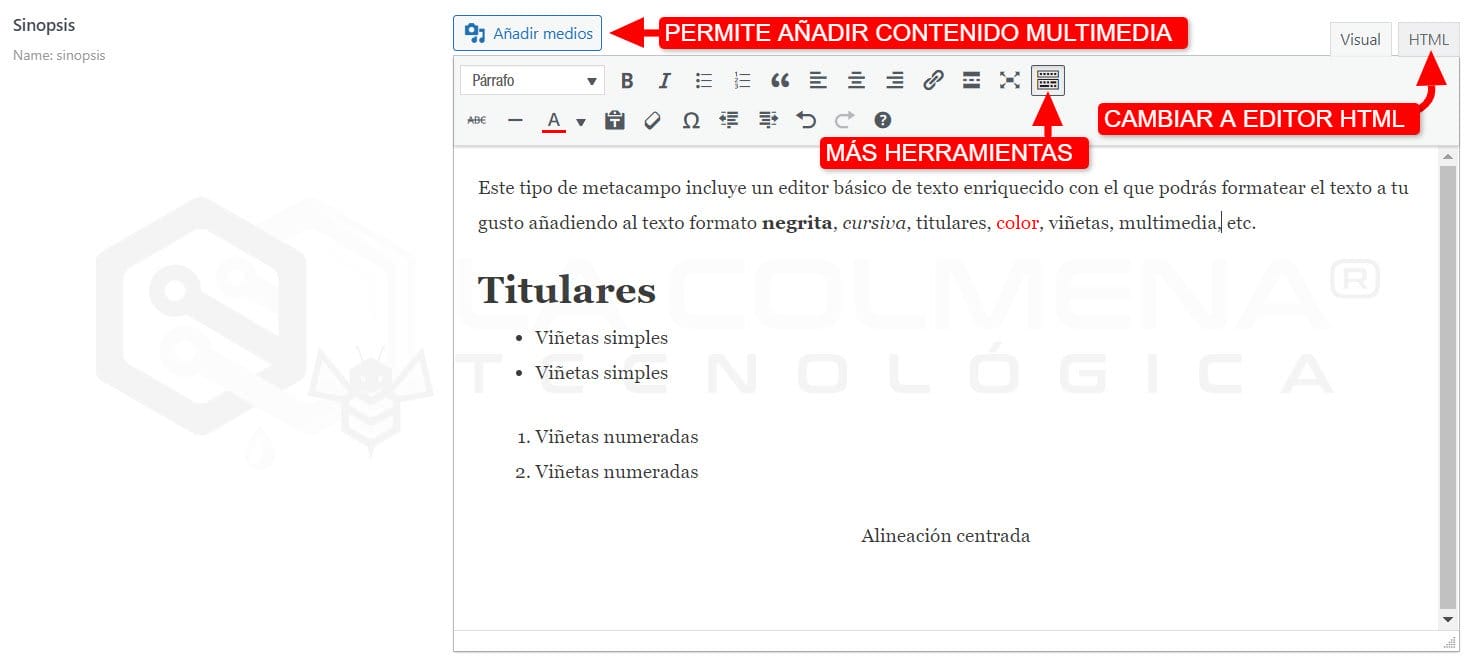1475x666 pixels.
Task: Insert a special character (omega)
Action: click(x=691, y=121)
